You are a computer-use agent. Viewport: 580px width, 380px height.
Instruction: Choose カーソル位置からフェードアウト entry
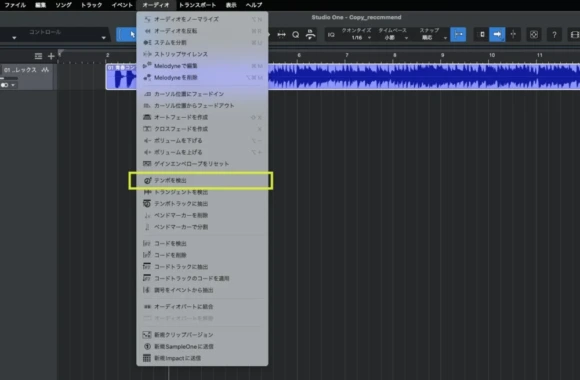pyautogui.click(x=202, y=105)
